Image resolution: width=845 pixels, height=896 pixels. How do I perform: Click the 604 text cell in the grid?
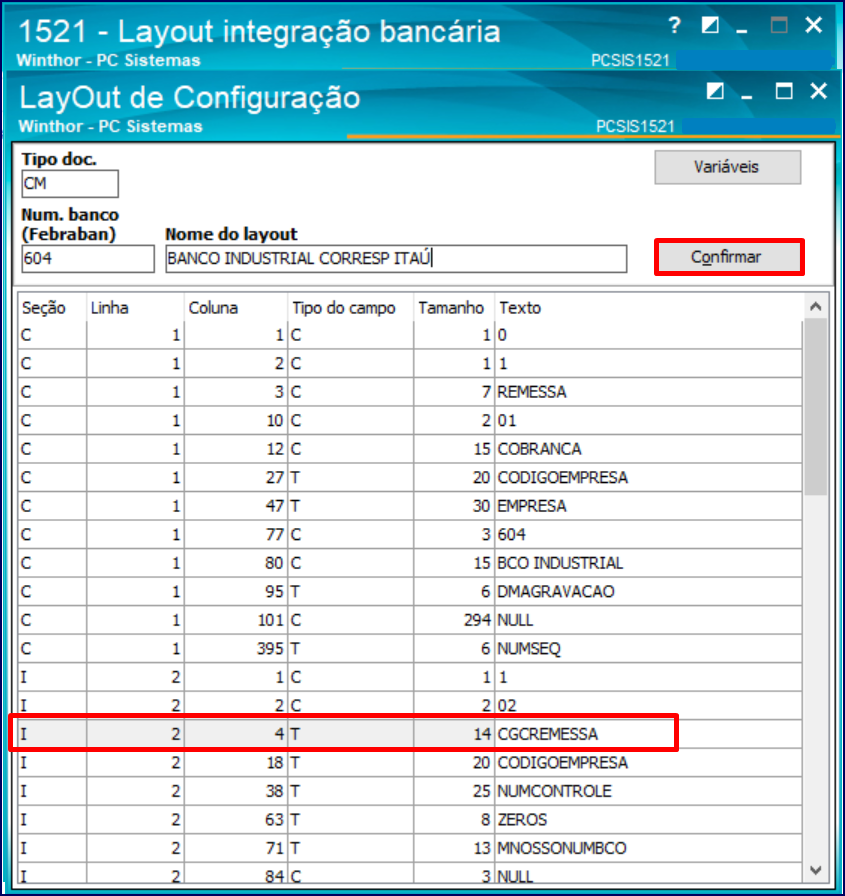pyautogui.click(x=648, y=535)
